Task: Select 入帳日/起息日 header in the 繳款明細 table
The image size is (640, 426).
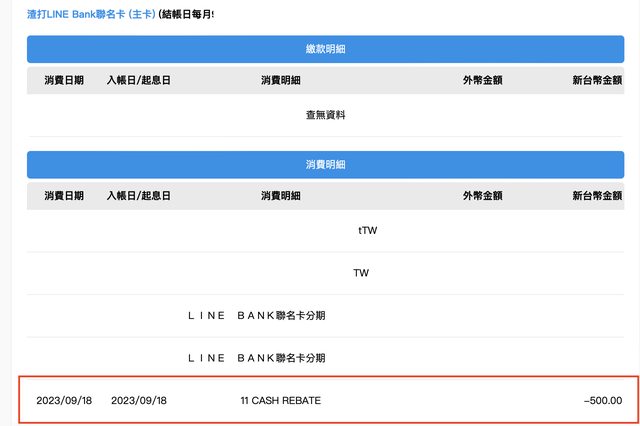Action: tap(138, 80)
